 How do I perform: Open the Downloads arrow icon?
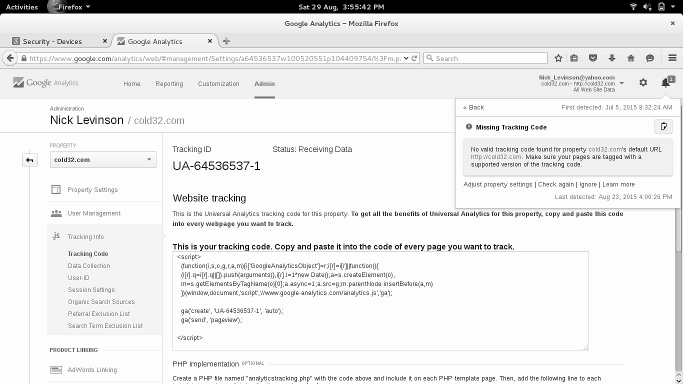tap(612, 58)
